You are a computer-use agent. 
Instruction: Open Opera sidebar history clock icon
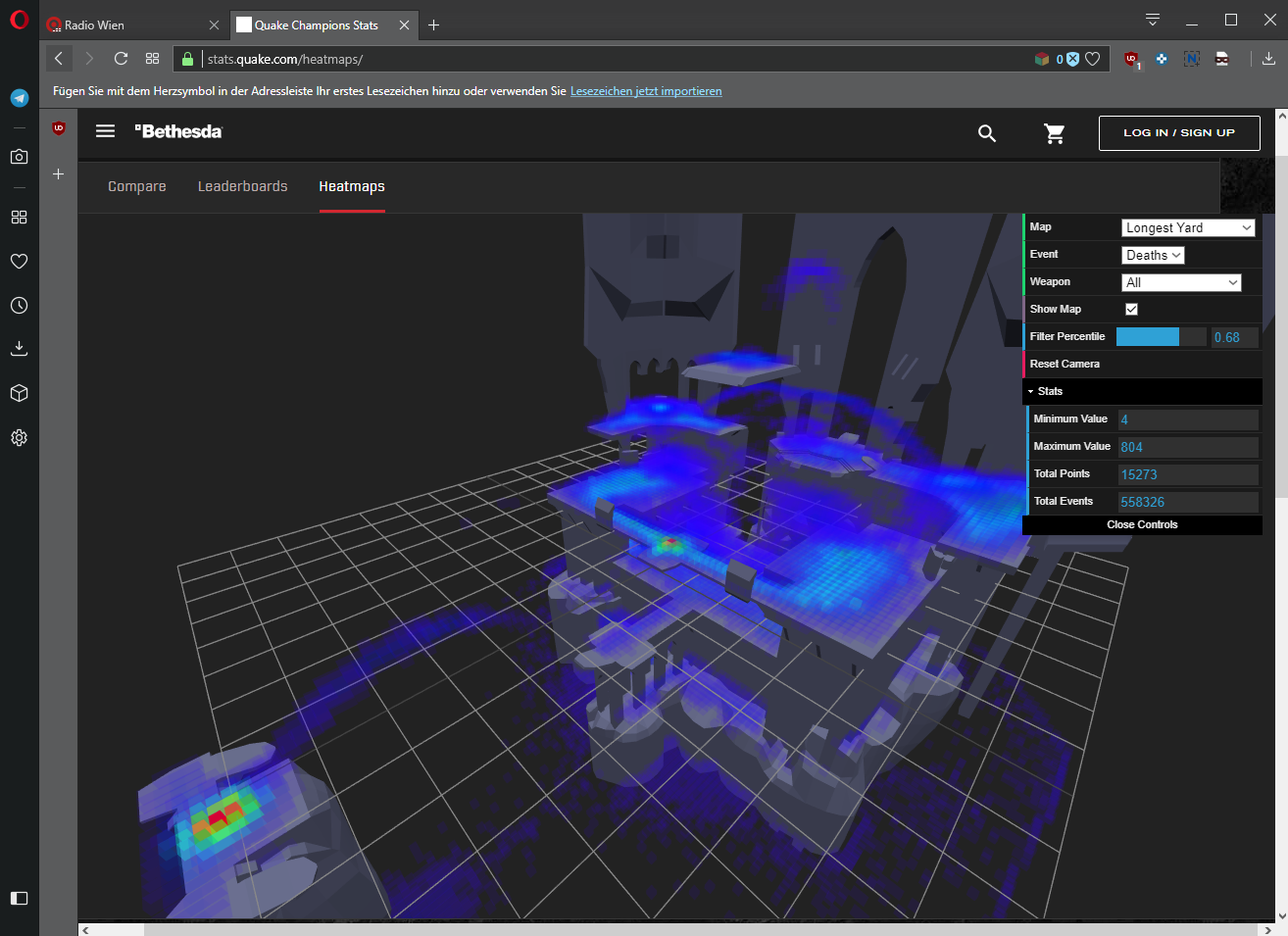click(x=19, y=306)
